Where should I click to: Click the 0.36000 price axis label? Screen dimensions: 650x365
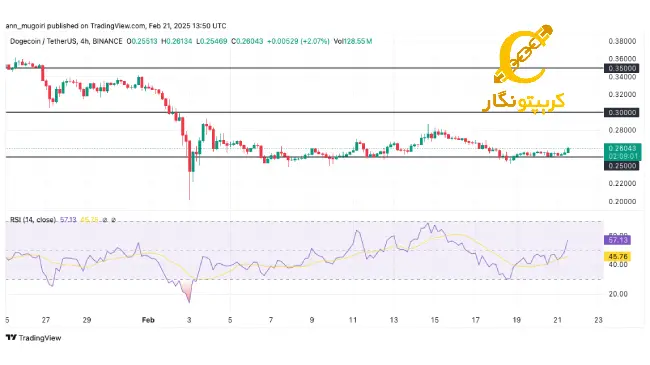622,59
